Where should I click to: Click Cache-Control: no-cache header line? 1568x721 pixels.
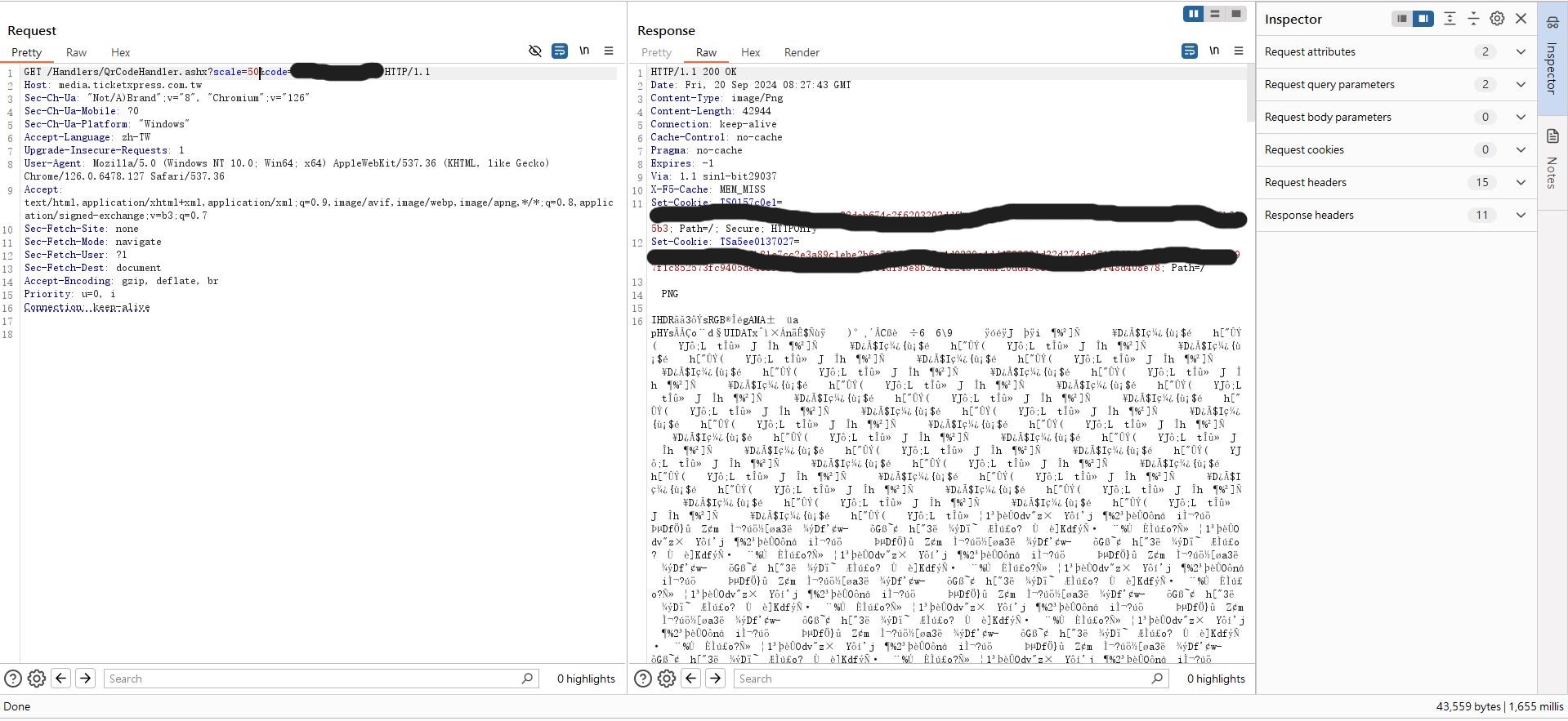coord(717,137)
